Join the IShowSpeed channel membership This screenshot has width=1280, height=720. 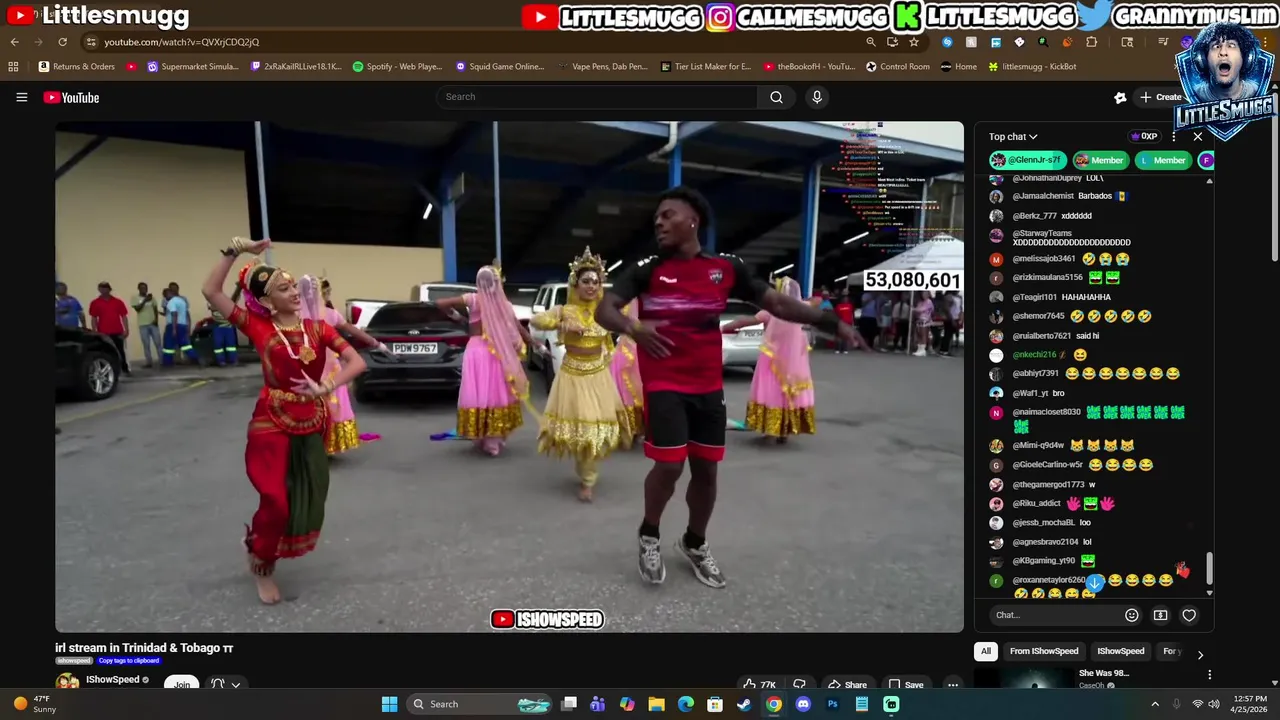pyautogui.click(x=181, y=684)
